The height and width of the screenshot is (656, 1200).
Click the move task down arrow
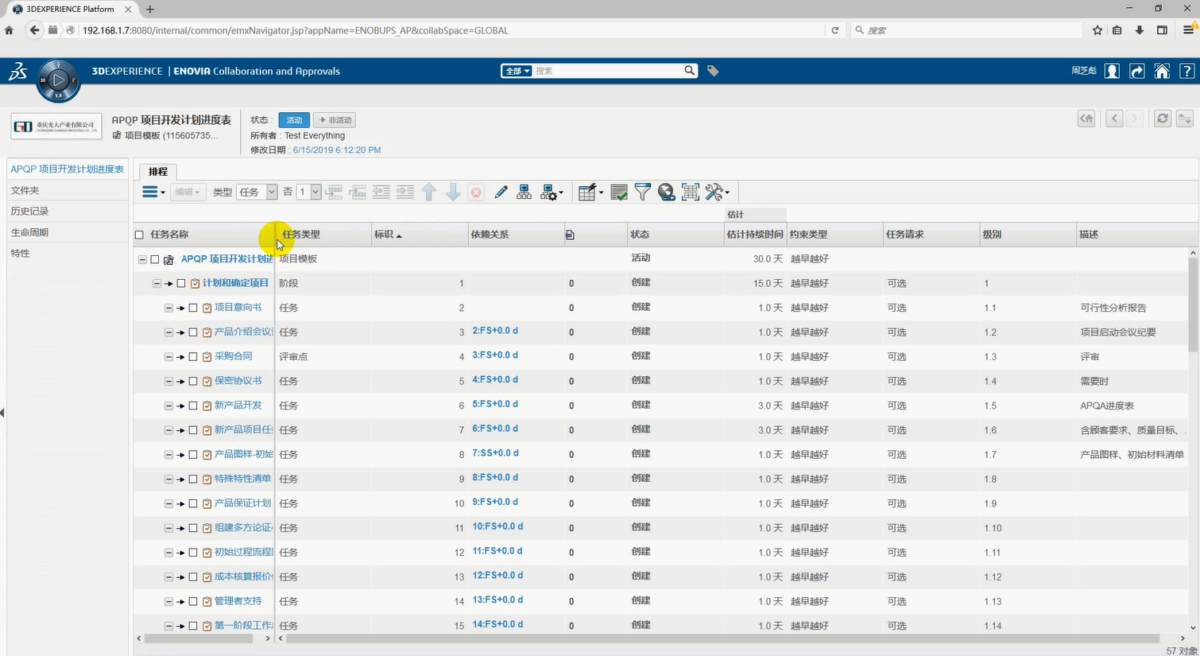pyautogui.click(x=452, y=192)
